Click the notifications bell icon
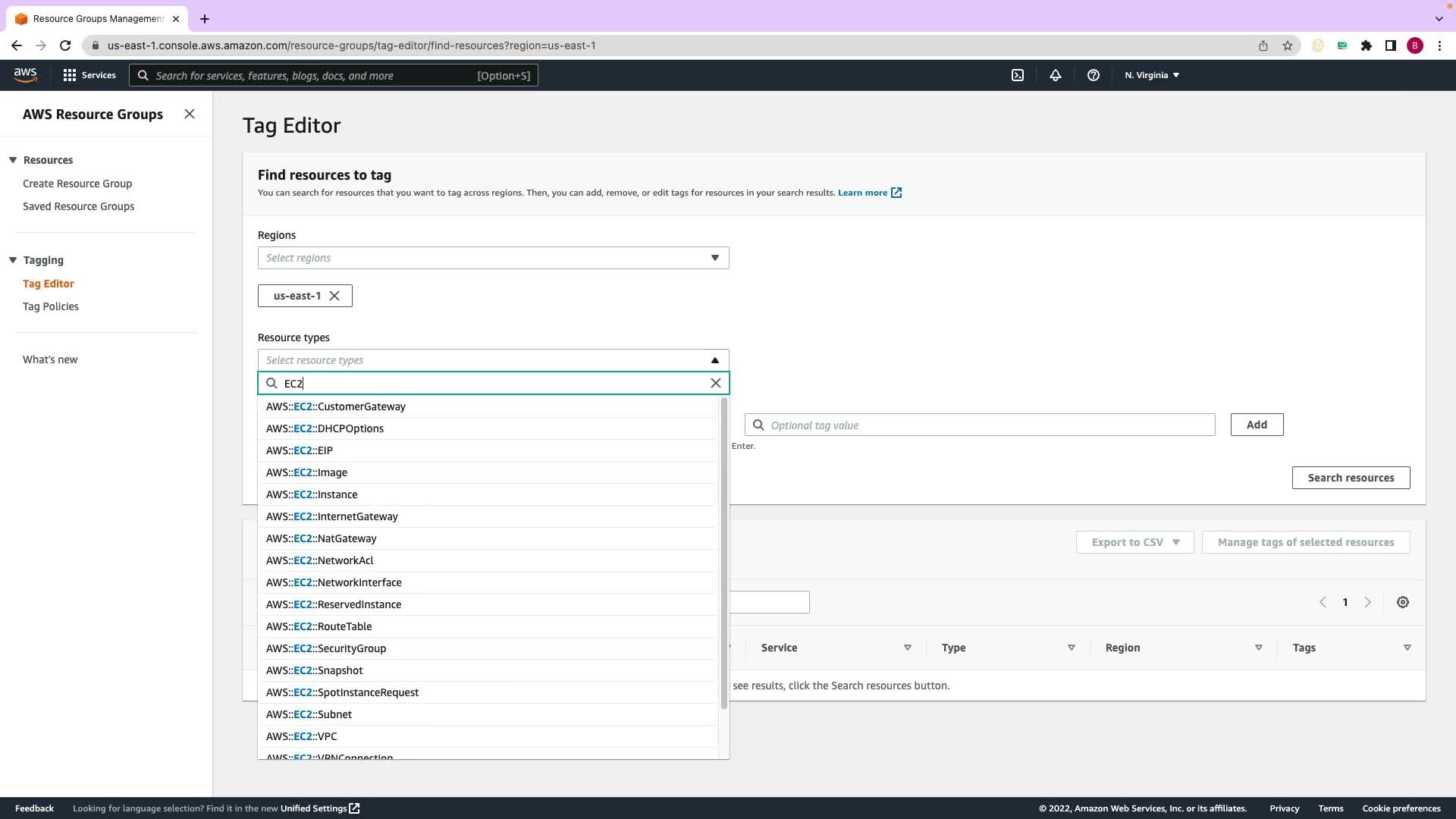1456x819 pixels. (x=1055, y=75)
